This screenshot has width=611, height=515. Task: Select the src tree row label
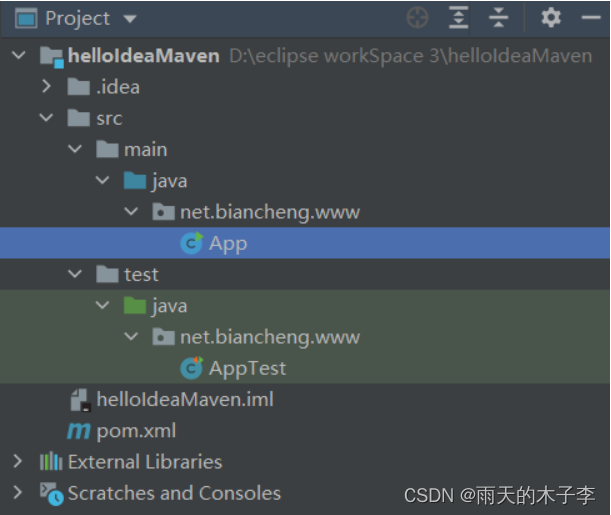point(109,119)
